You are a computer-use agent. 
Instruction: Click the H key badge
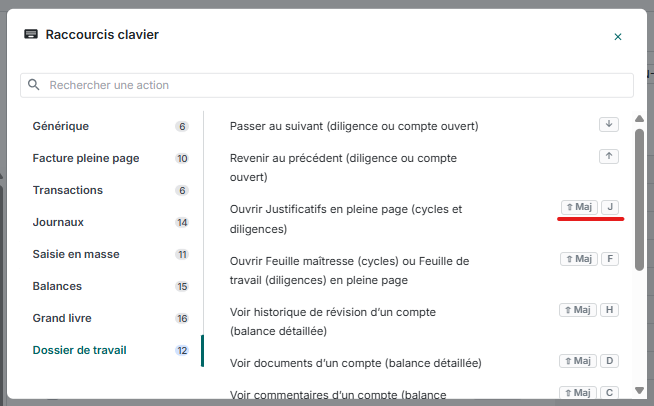coord(611,310)
